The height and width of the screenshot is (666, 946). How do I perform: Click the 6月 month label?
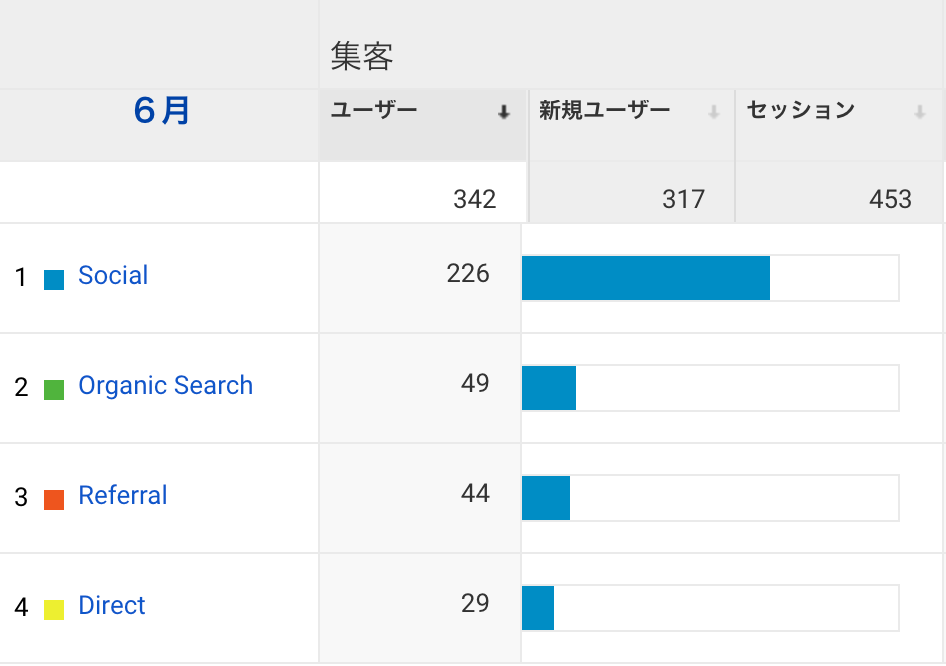pos(161,111)
